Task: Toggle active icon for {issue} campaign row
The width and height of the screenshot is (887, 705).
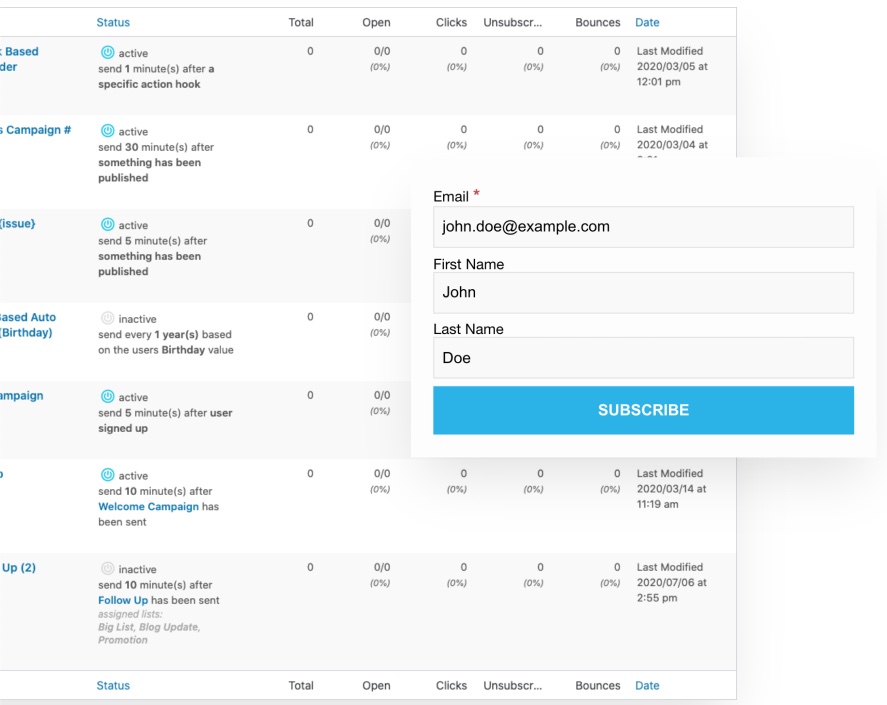Action: pyautogui.click(x=107, y=225)
